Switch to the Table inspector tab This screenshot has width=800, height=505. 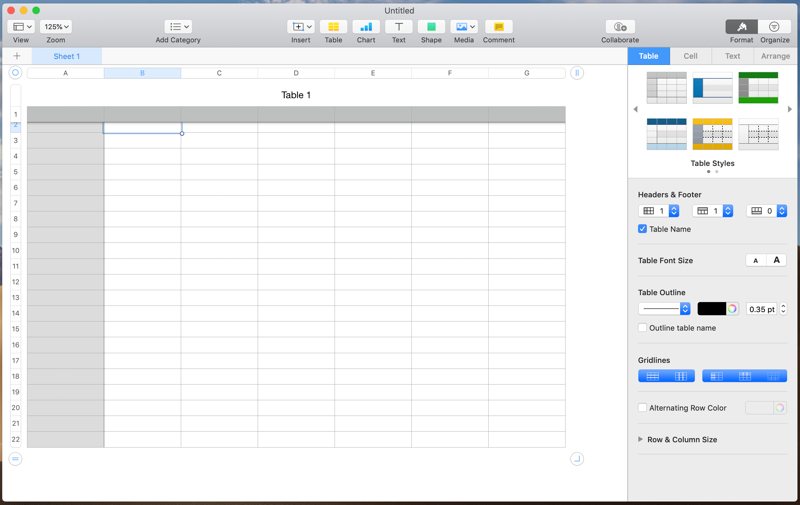[x=648, y=56]
